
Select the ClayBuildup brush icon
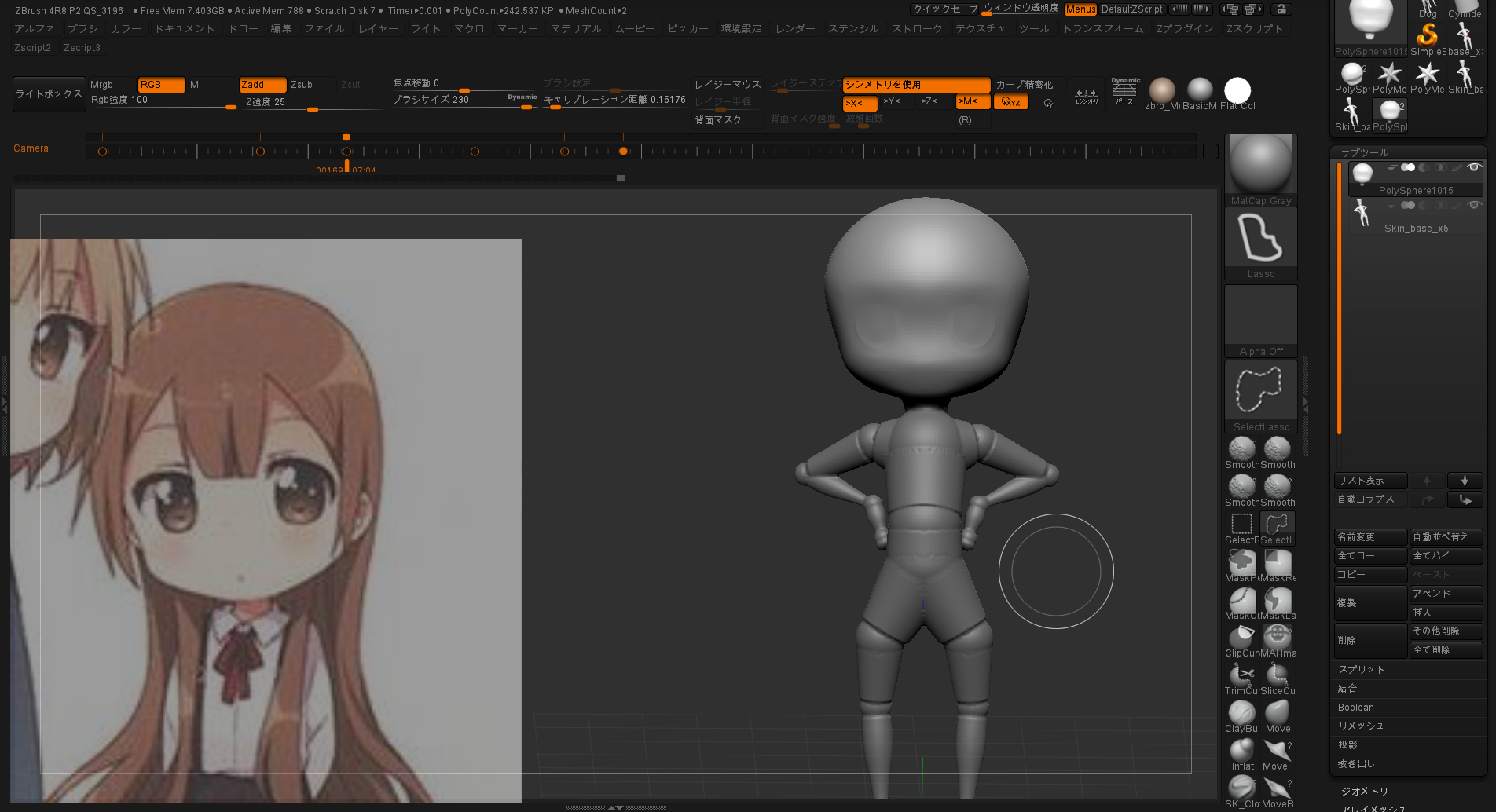pos(1241,713)
